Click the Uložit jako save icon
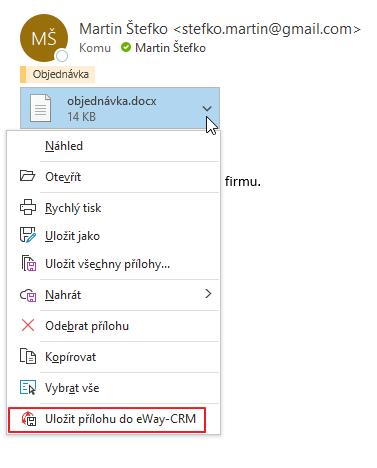This screenshot has height=468, width=377. tap(28, 235)
